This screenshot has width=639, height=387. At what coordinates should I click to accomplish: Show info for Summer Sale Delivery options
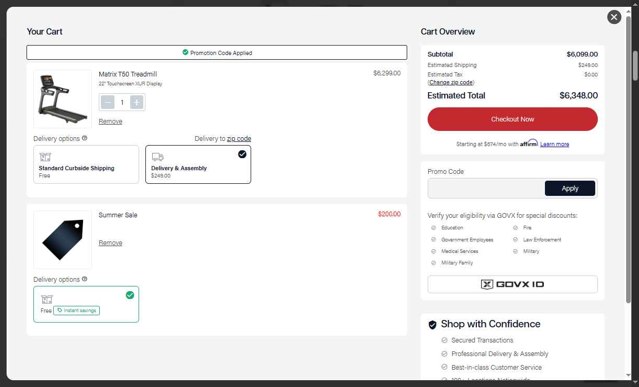click(x=84, y=279)
